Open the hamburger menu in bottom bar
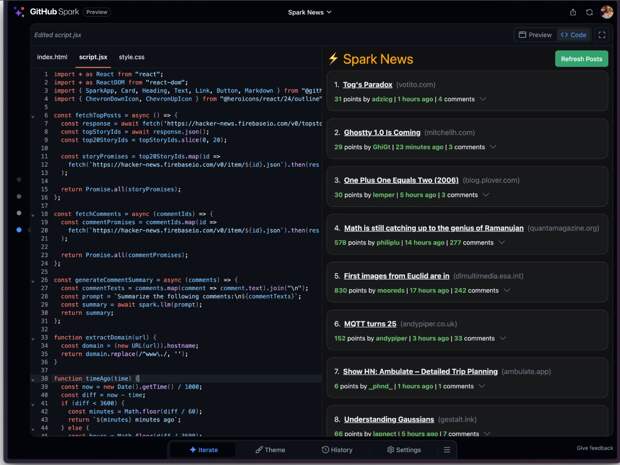620x465 pixels. click(x=447, y=450)
